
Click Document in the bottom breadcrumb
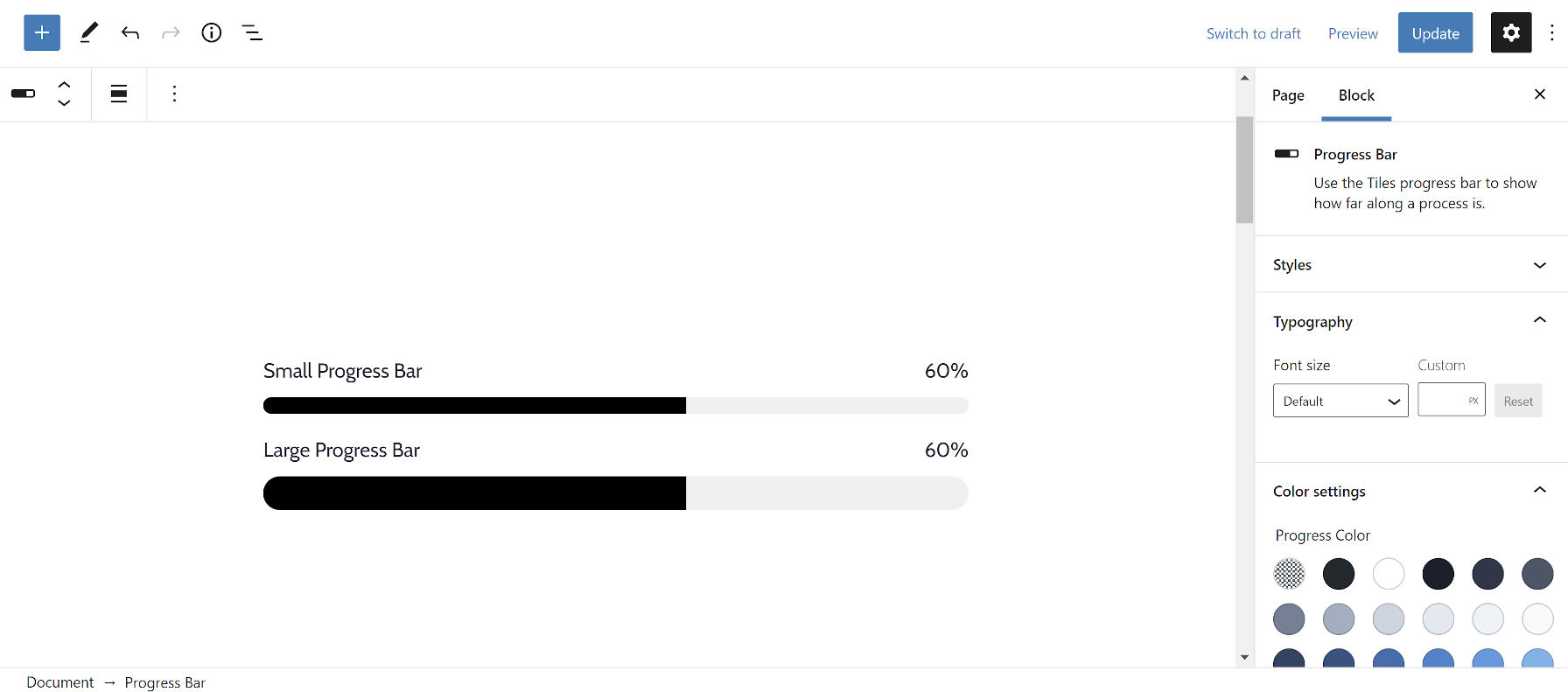(x=59, y=682)
